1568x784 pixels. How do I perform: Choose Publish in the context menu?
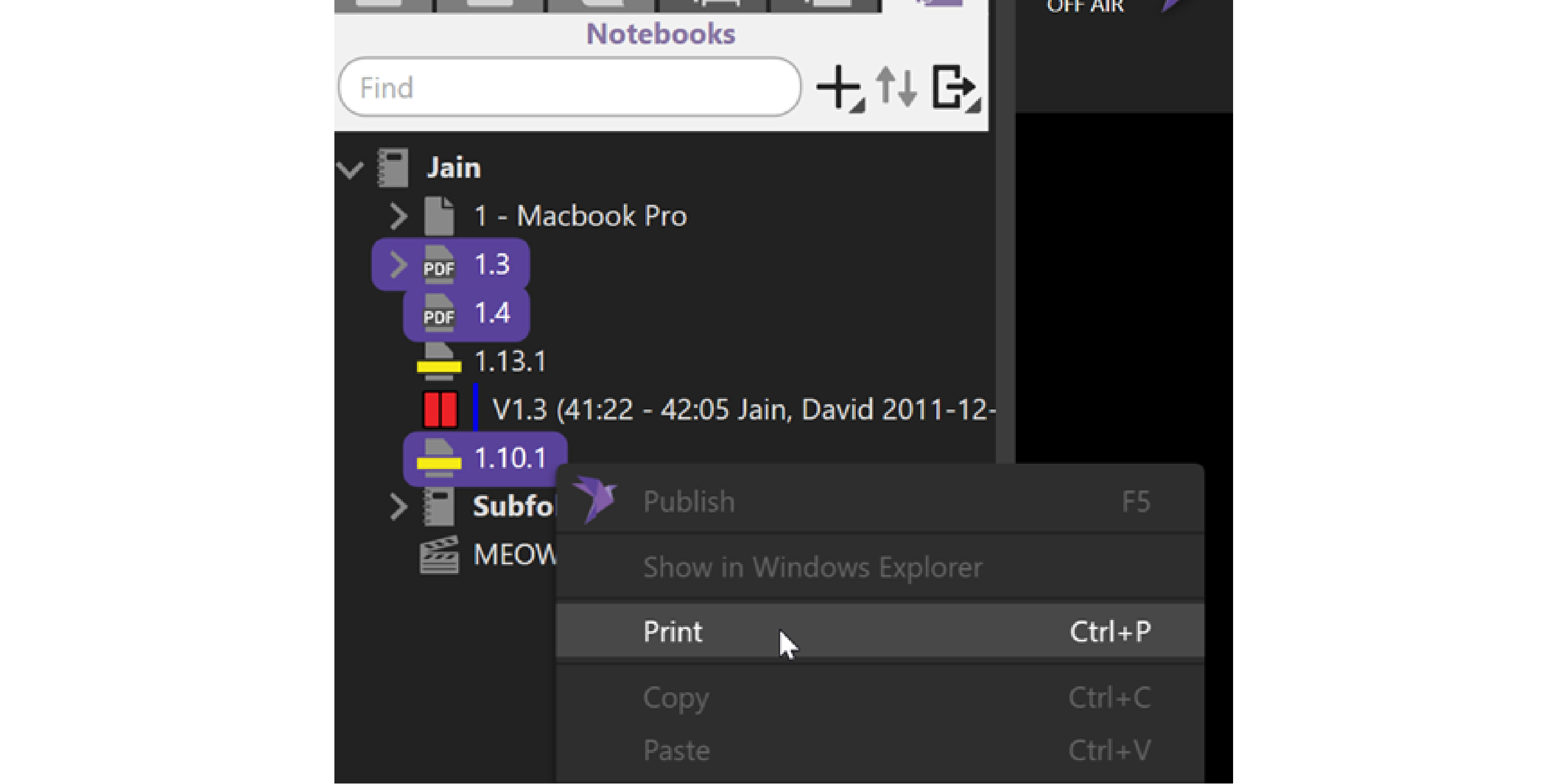click(x=689, y=501)
